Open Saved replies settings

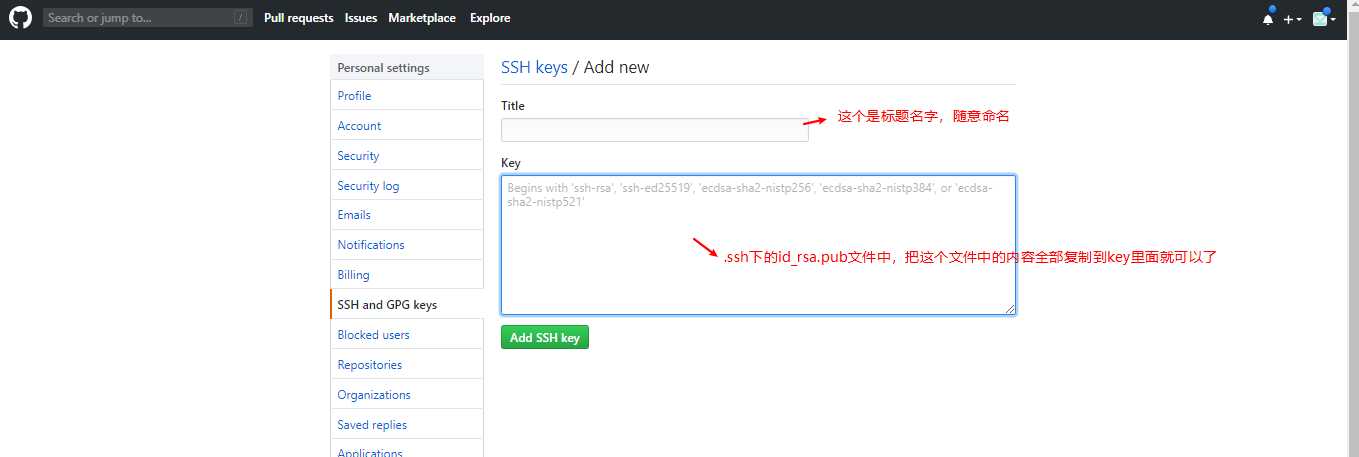click(407, 425)
